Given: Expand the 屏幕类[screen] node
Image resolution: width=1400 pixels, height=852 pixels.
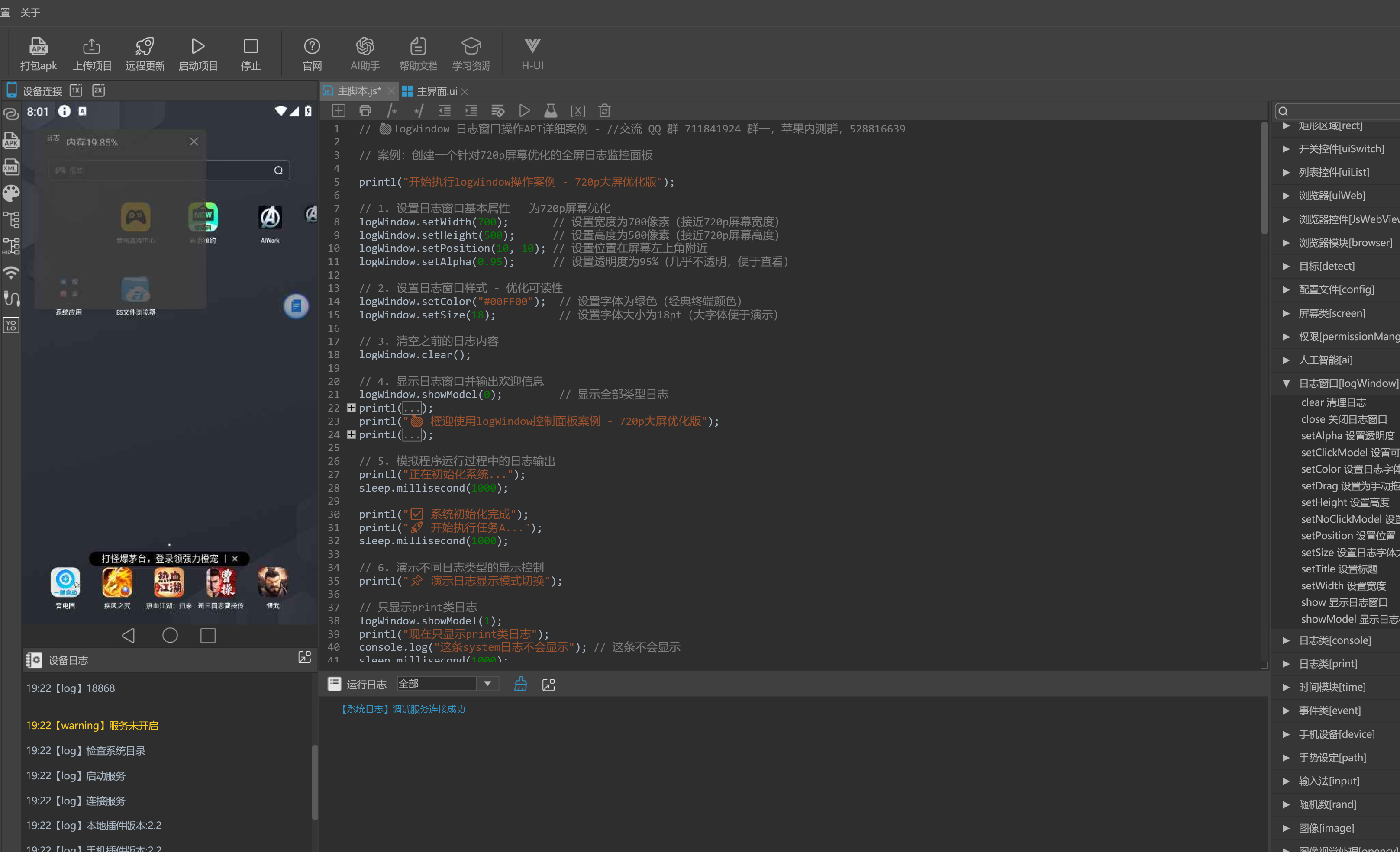Looking at the screenshot, I should (x=1287, y=313).
